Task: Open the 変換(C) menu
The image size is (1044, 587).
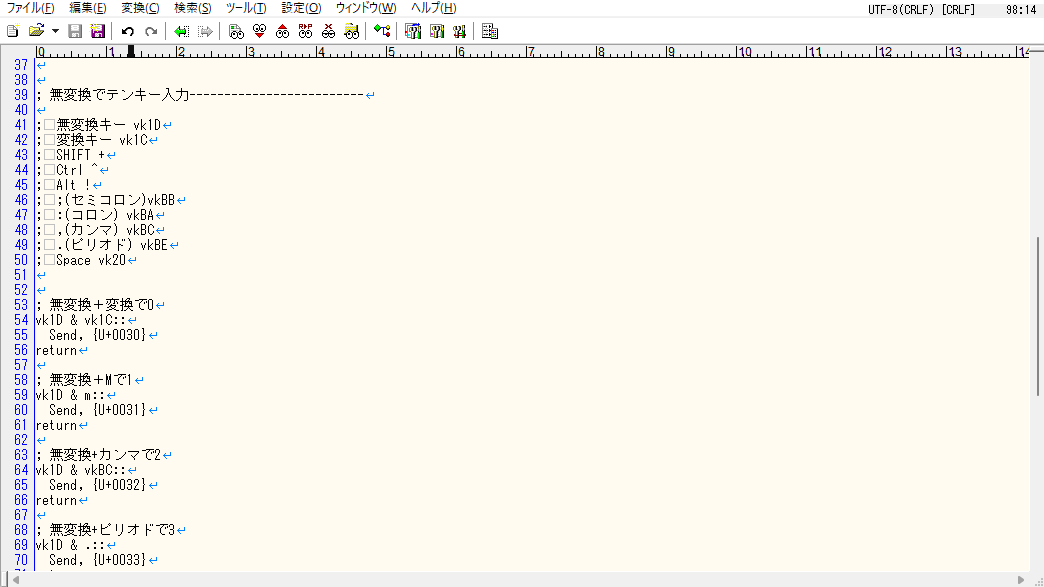Action: pyautogui.click(x=140, y=8)
